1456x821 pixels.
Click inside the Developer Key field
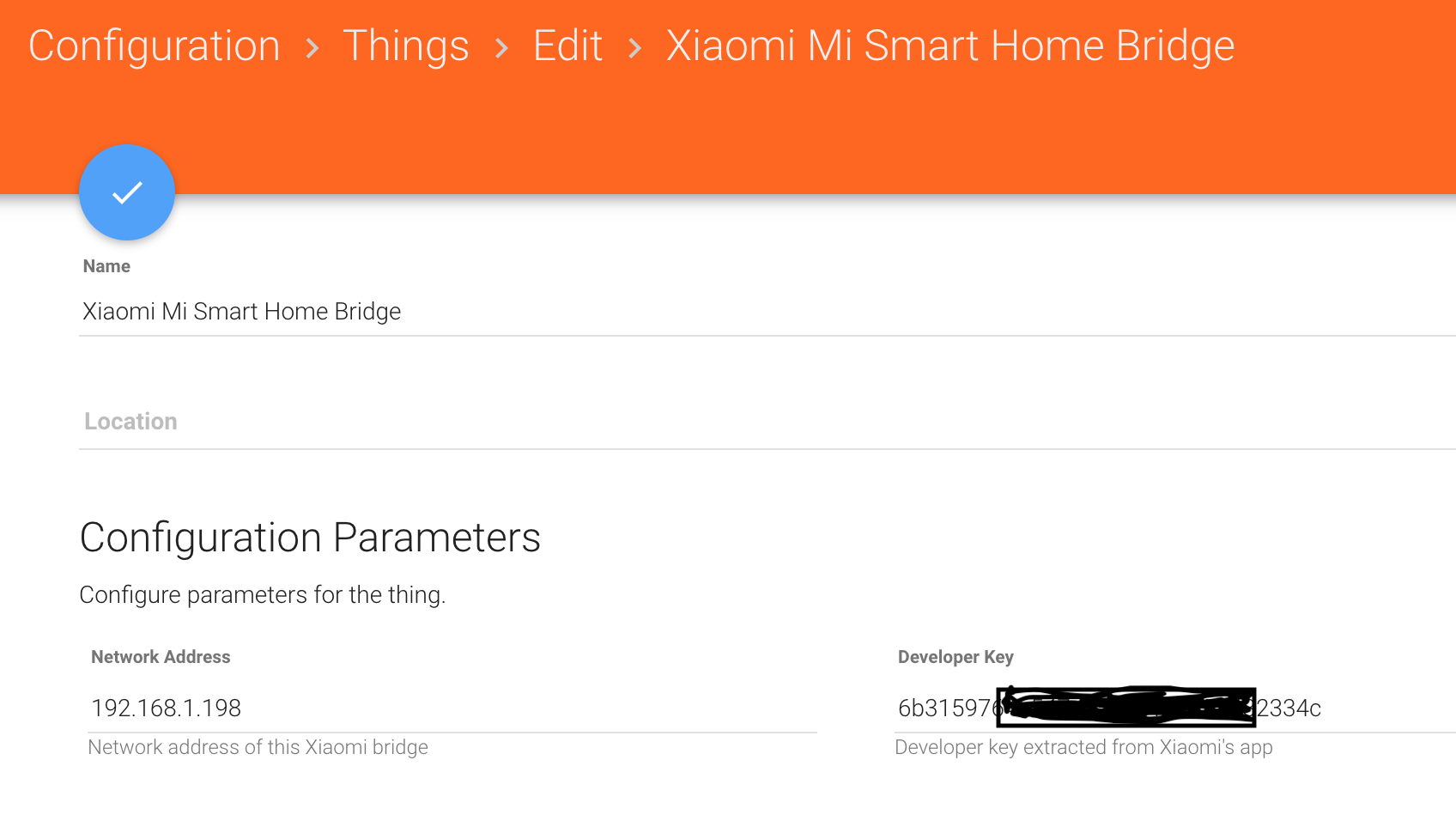click(1374, 708)
